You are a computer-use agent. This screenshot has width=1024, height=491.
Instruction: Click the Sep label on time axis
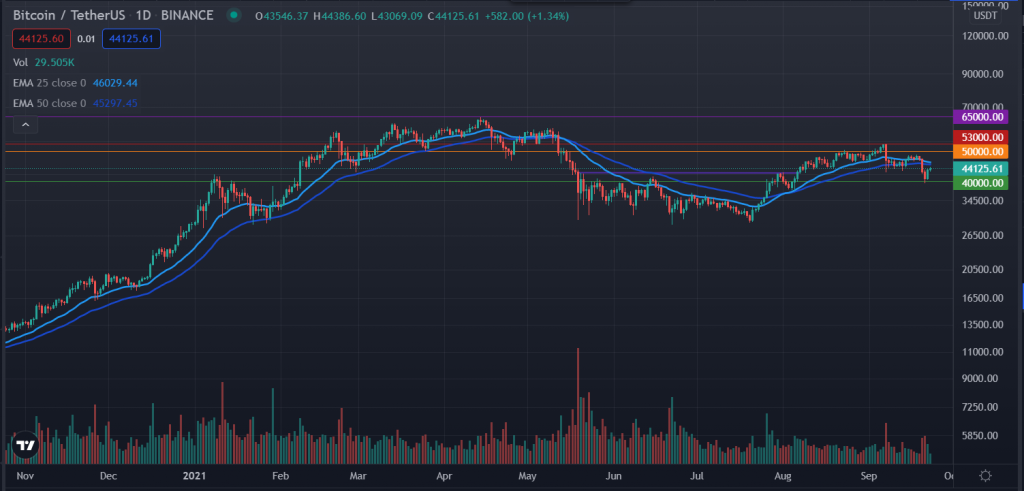coord(868,475)
